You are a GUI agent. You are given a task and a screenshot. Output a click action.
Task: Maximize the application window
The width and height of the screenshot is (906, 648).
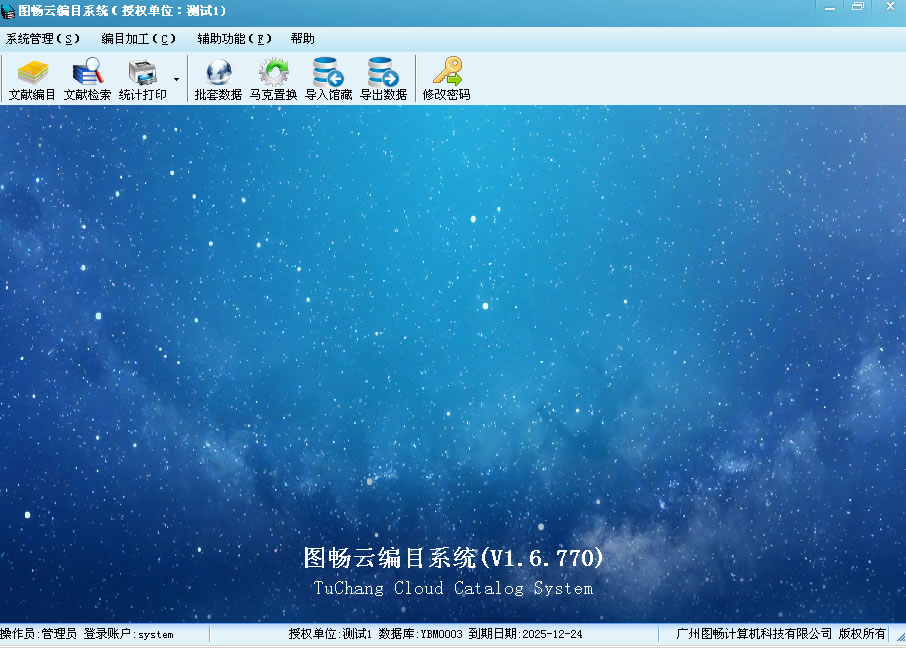(858, 7)
